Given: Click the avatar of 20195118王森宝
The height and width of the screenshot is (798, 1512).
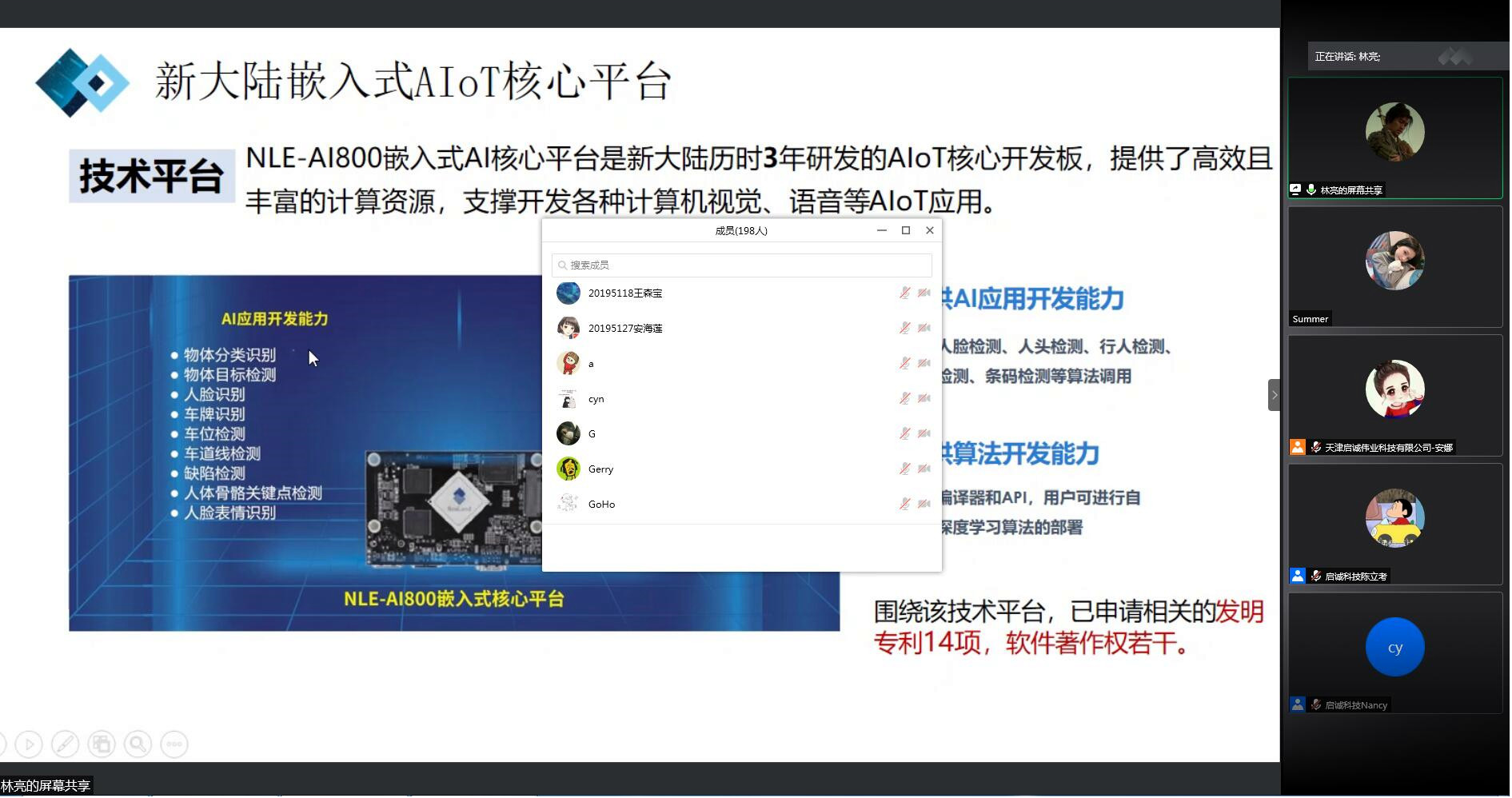Looking at the screenshot, I should pos(568,293).
